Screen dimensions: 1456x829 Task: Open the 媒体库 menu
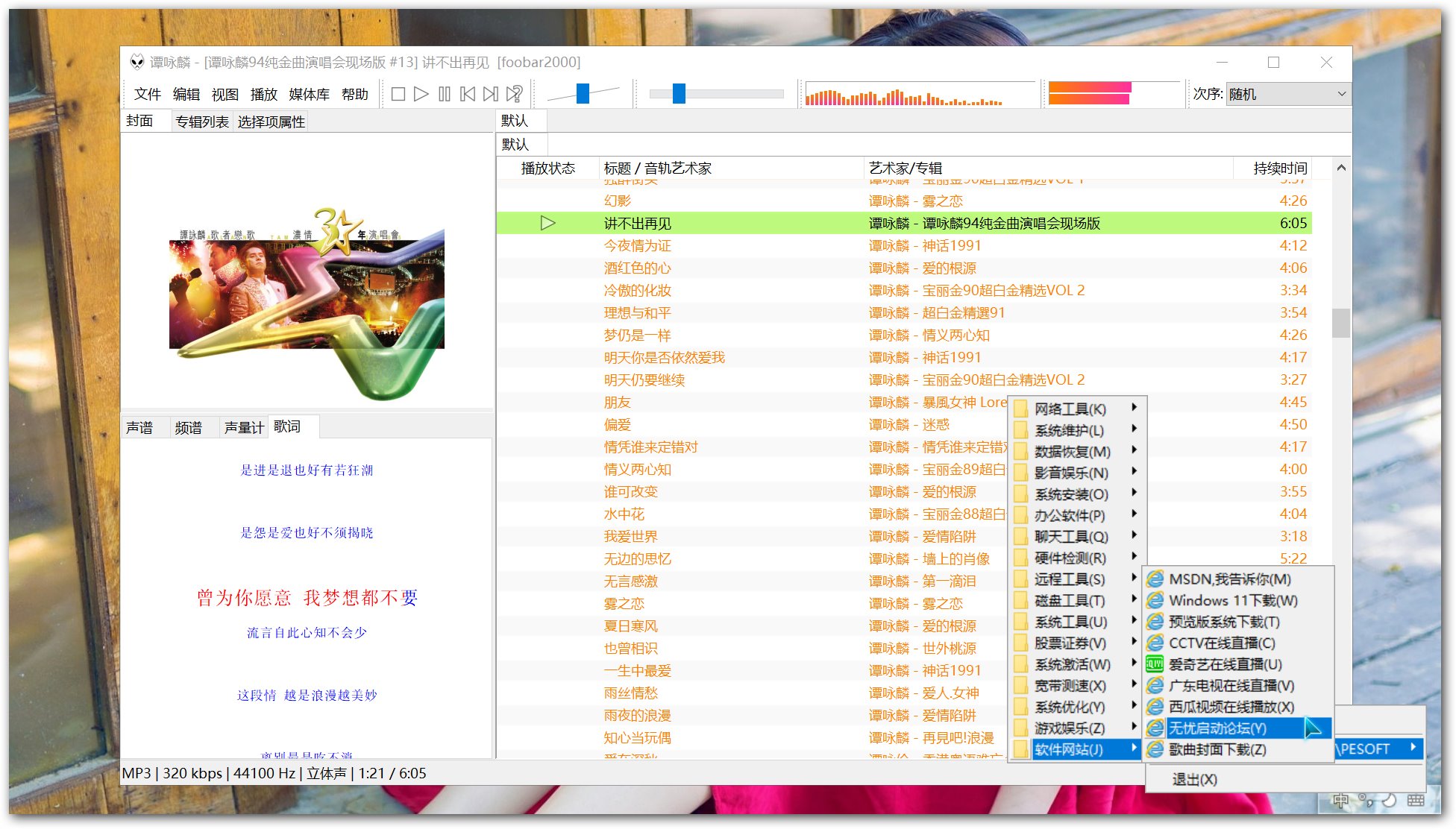pos(309,94)
